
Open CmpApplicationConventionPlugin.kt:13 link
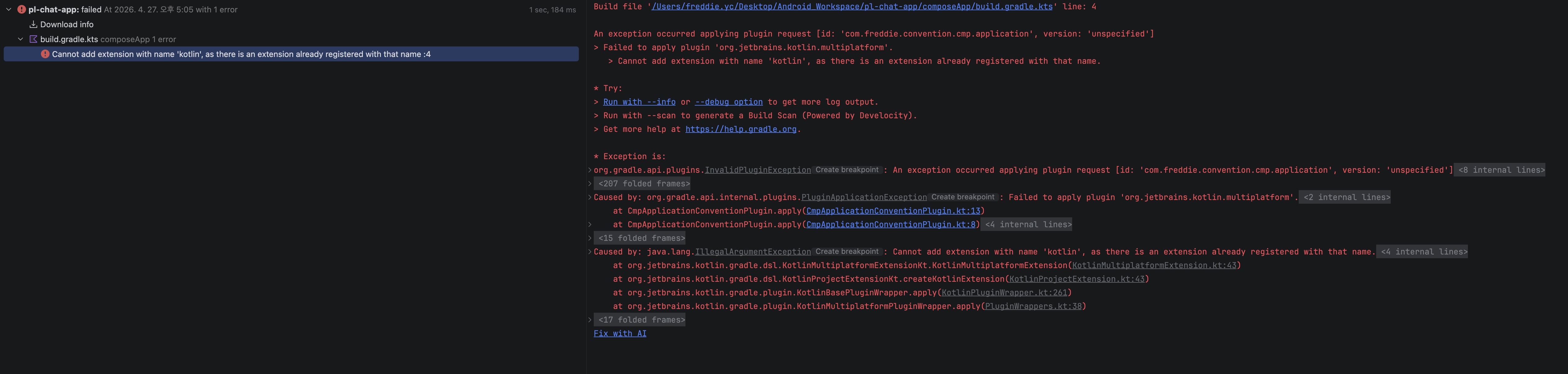[893, 211]
